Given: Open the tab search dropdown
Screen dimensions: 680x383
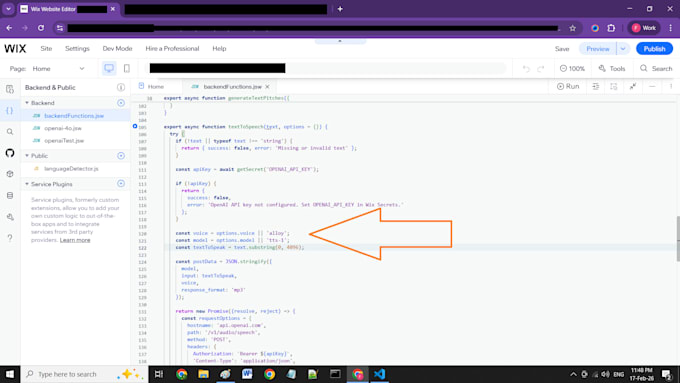Looking at the screenshot, I should tap(8, 9).
